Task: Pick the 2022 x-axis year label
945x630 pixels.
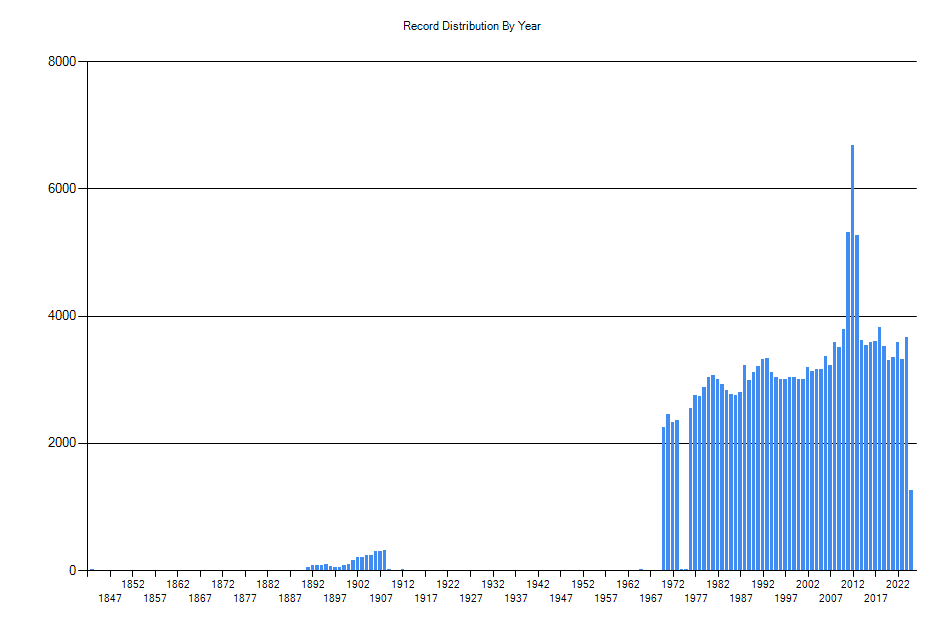Action: pos(897,584)
